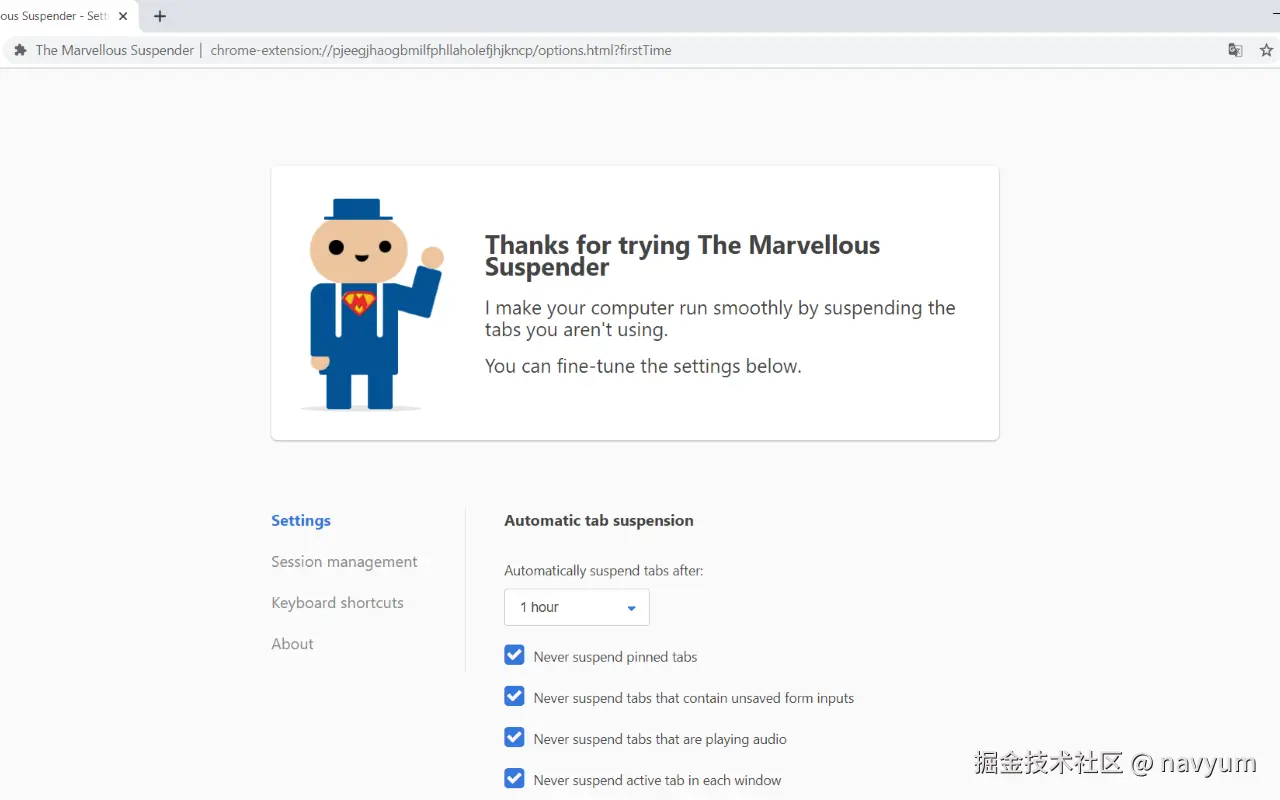Open Session management section
The height and width of the screenshot is (800, 1280).
(344, 561)
